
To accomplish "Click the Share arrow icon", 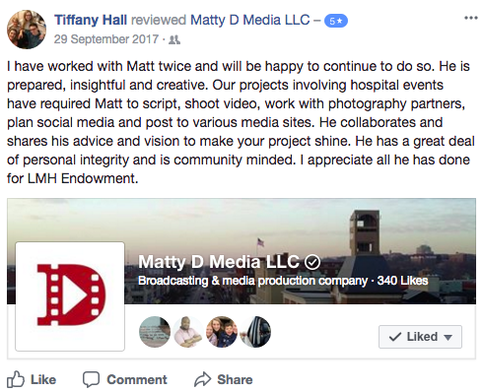I will (x=203, y=379).
